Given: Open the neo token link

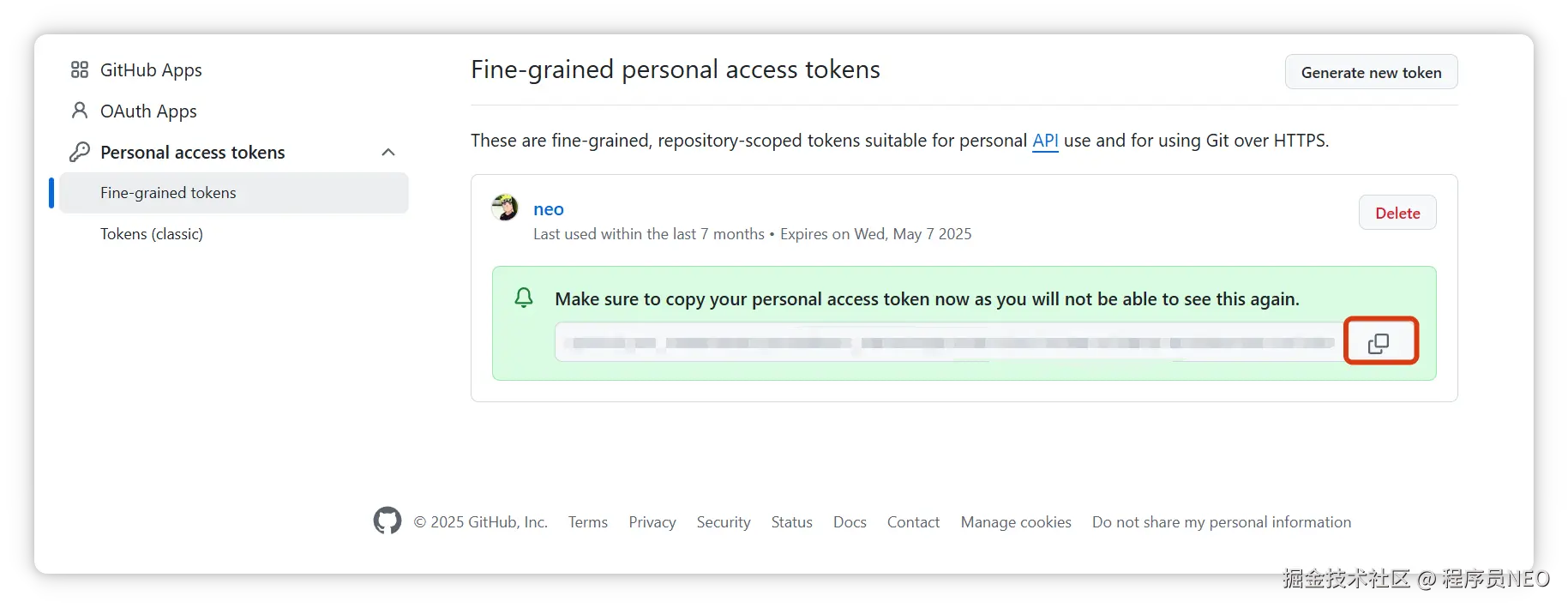Looking at the screenshot, I should (x=549, y=209).
